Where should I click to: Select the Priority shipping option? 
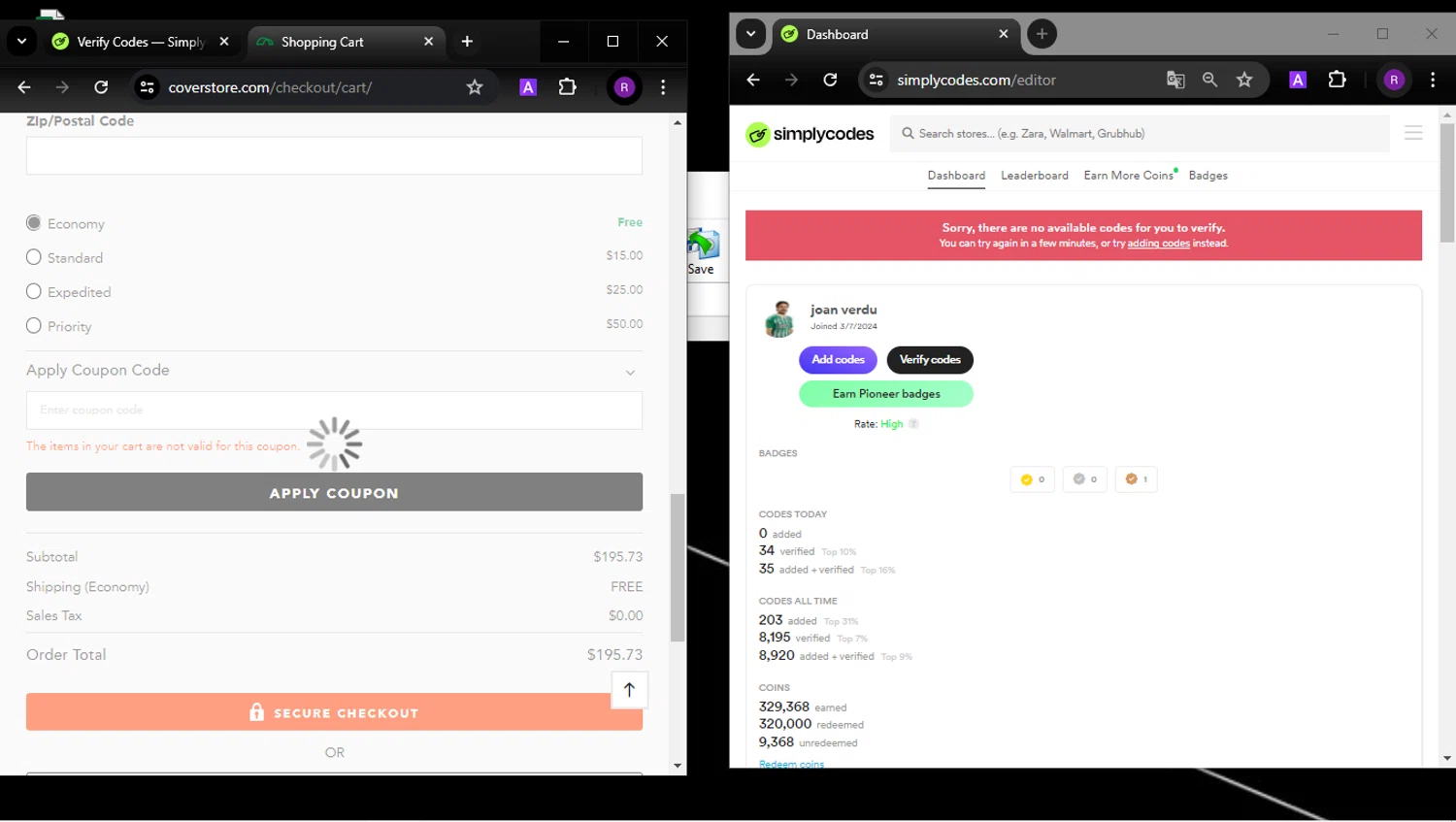point(34,325)
